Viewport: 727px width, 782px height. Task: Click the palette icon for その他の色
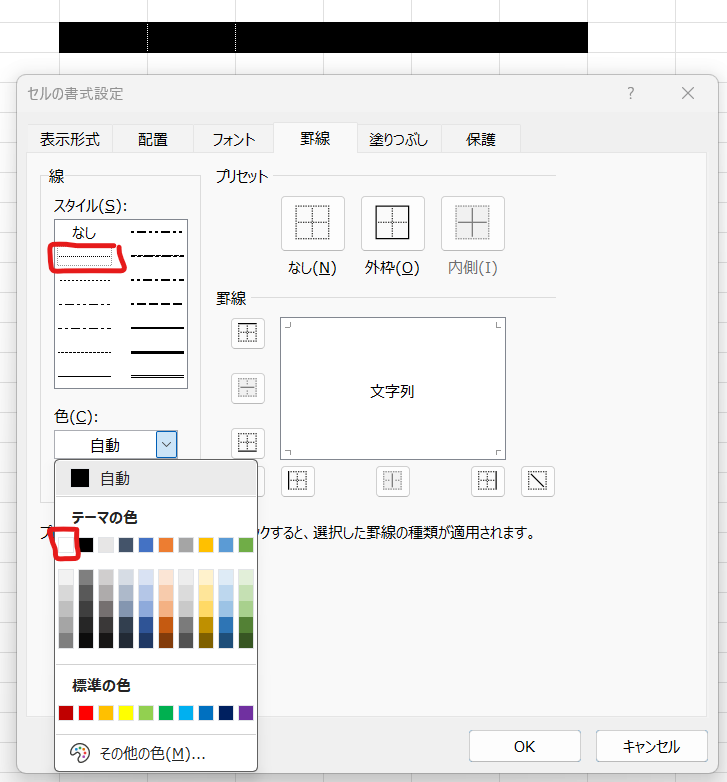click(x=80, y=753)
